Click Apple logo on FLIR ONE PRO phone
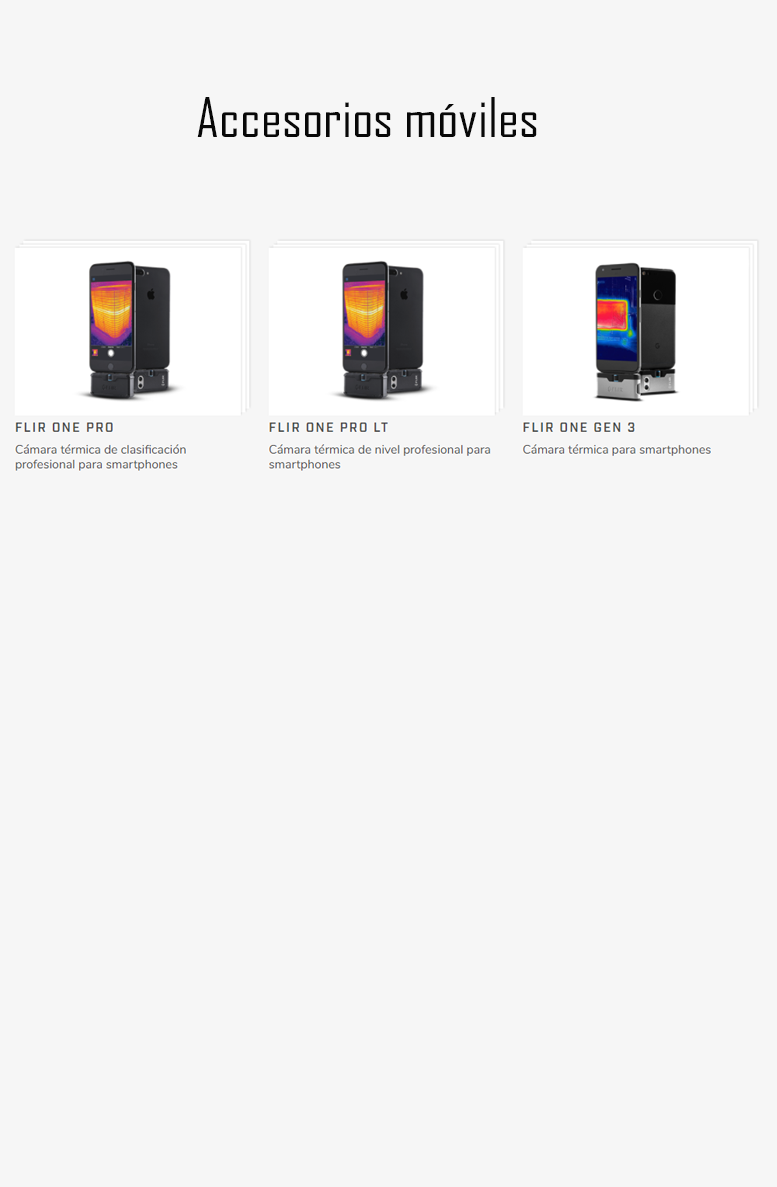Screen dimensions: 777x1187 click(x=151, y=294)
